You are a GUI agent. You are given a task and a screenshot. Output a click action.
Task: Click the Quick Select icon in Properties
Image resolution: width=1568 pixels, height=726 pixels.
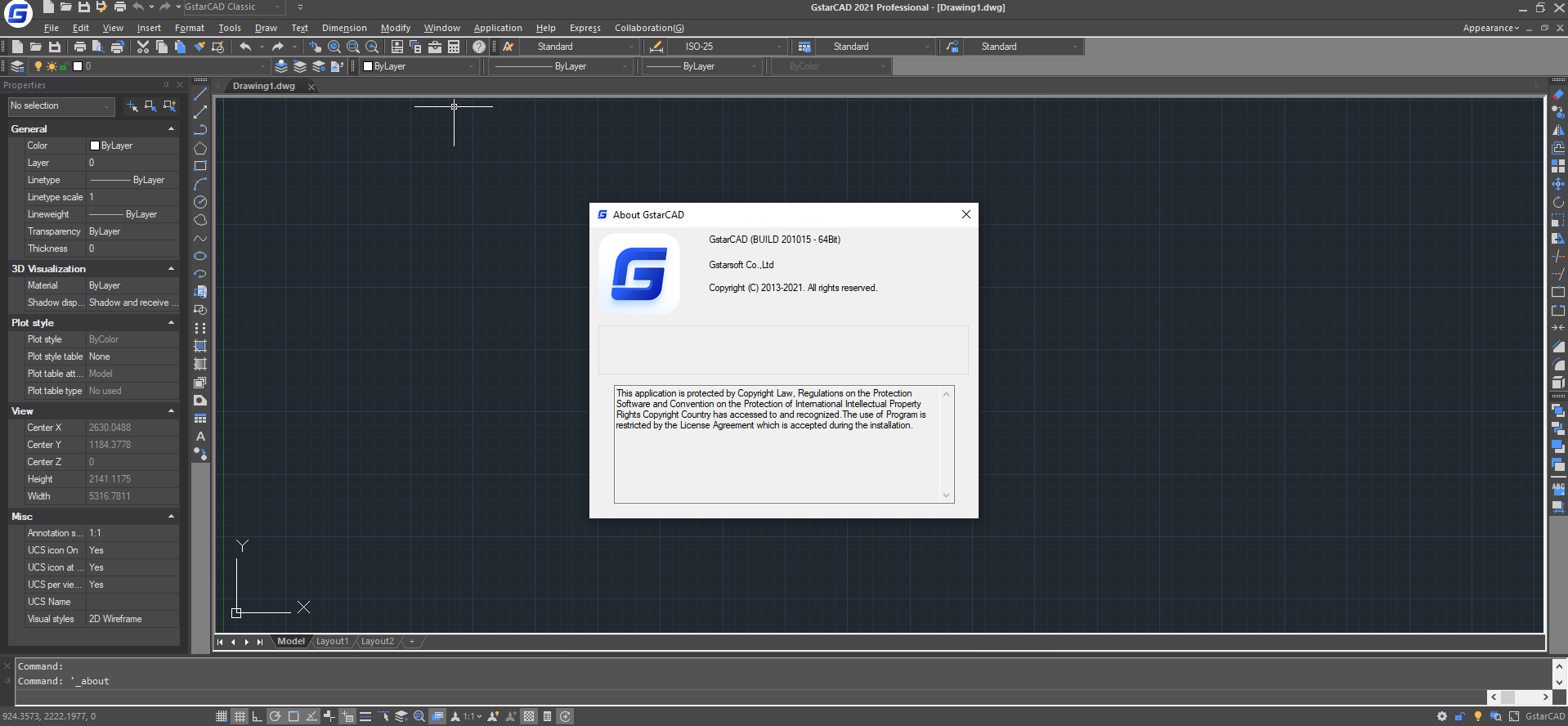(x=169, y=106)
